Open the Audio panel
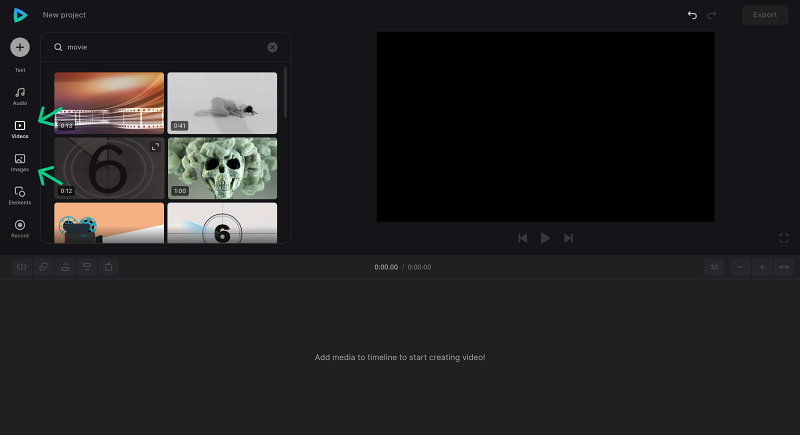Viewport: 800px width, 435px height. [x=20, y=96]
